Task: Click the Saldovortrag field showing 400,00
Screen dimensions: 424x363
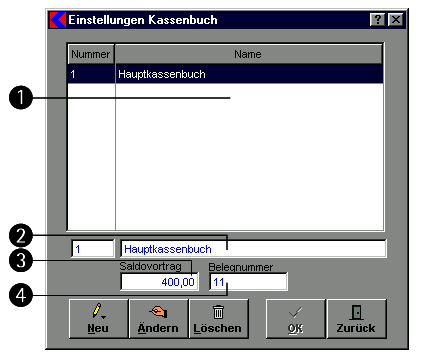Action: coord(159,282)
